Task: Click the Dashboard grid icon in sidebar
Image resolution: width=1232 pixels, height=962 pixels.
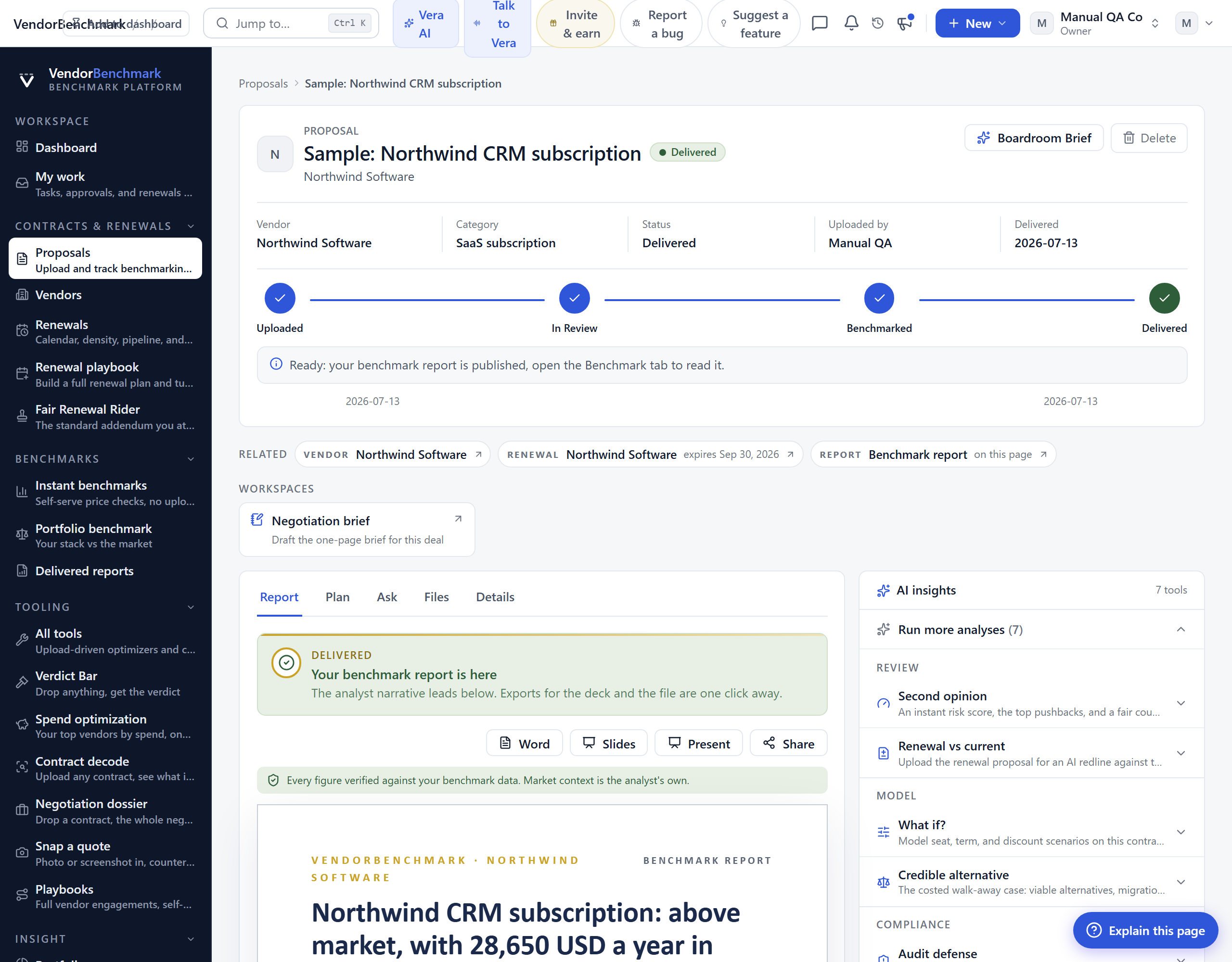Action: tap(22, 147)
